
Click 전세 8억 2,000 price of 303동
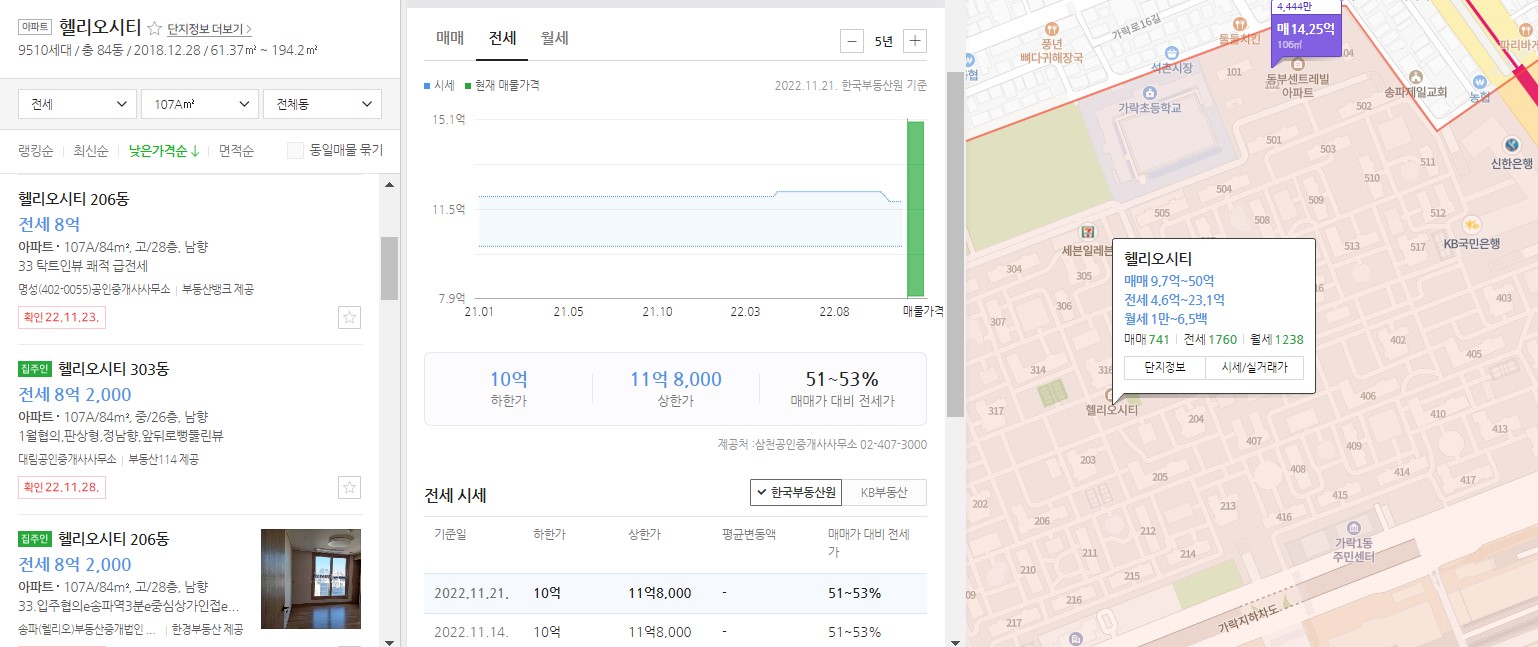tap(75, 394)
